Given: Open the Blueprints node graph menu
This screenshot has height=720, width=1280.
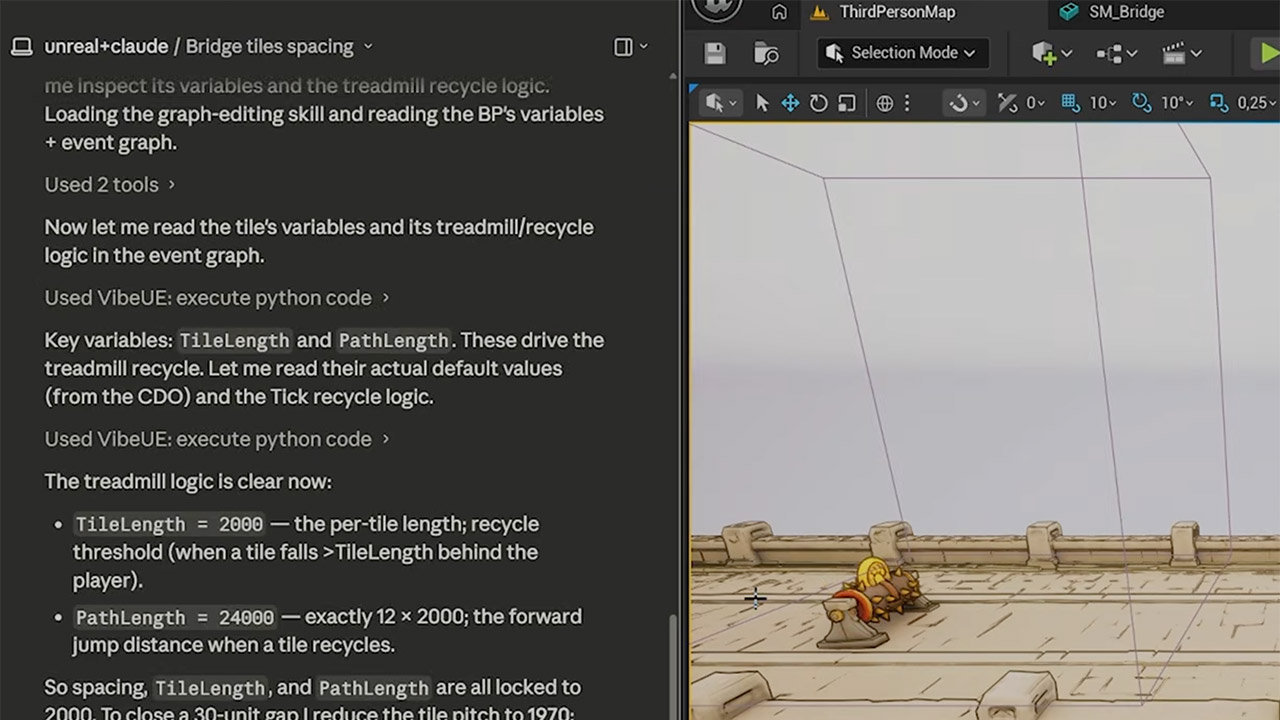Looking at the screenshot, I should pos(1117,53).
